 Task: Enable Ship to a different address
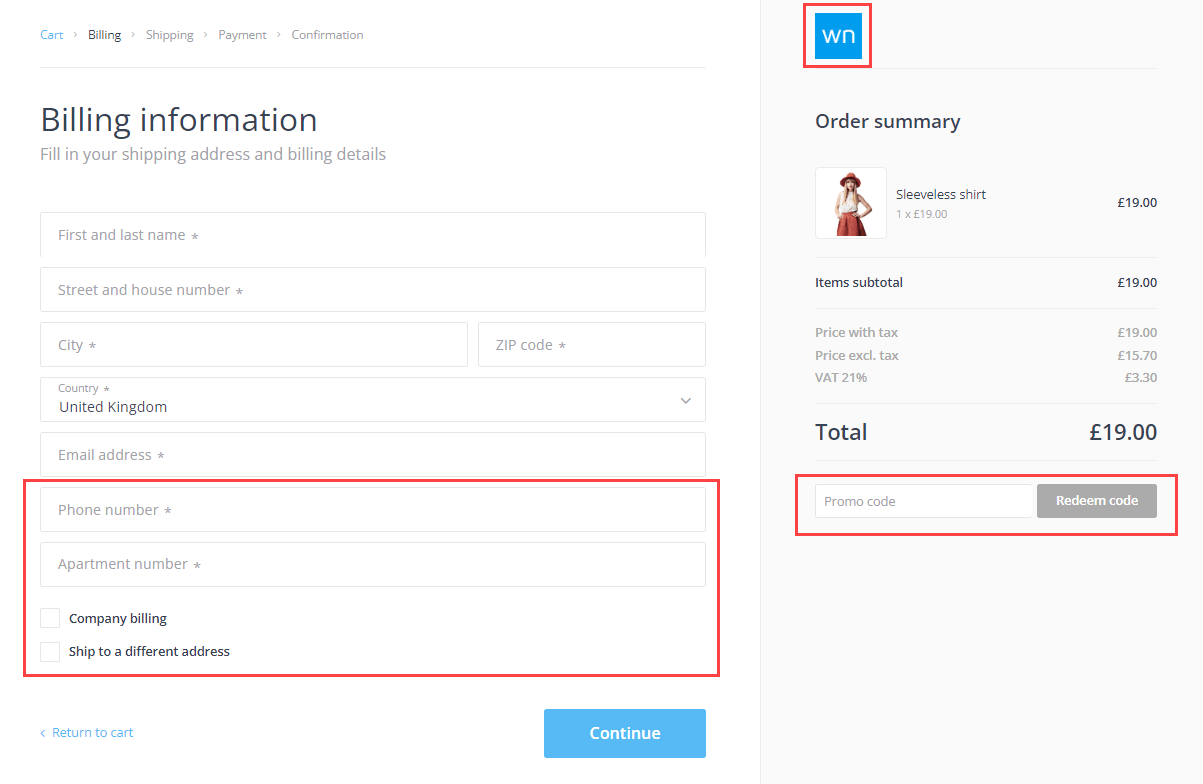point(50,652)
